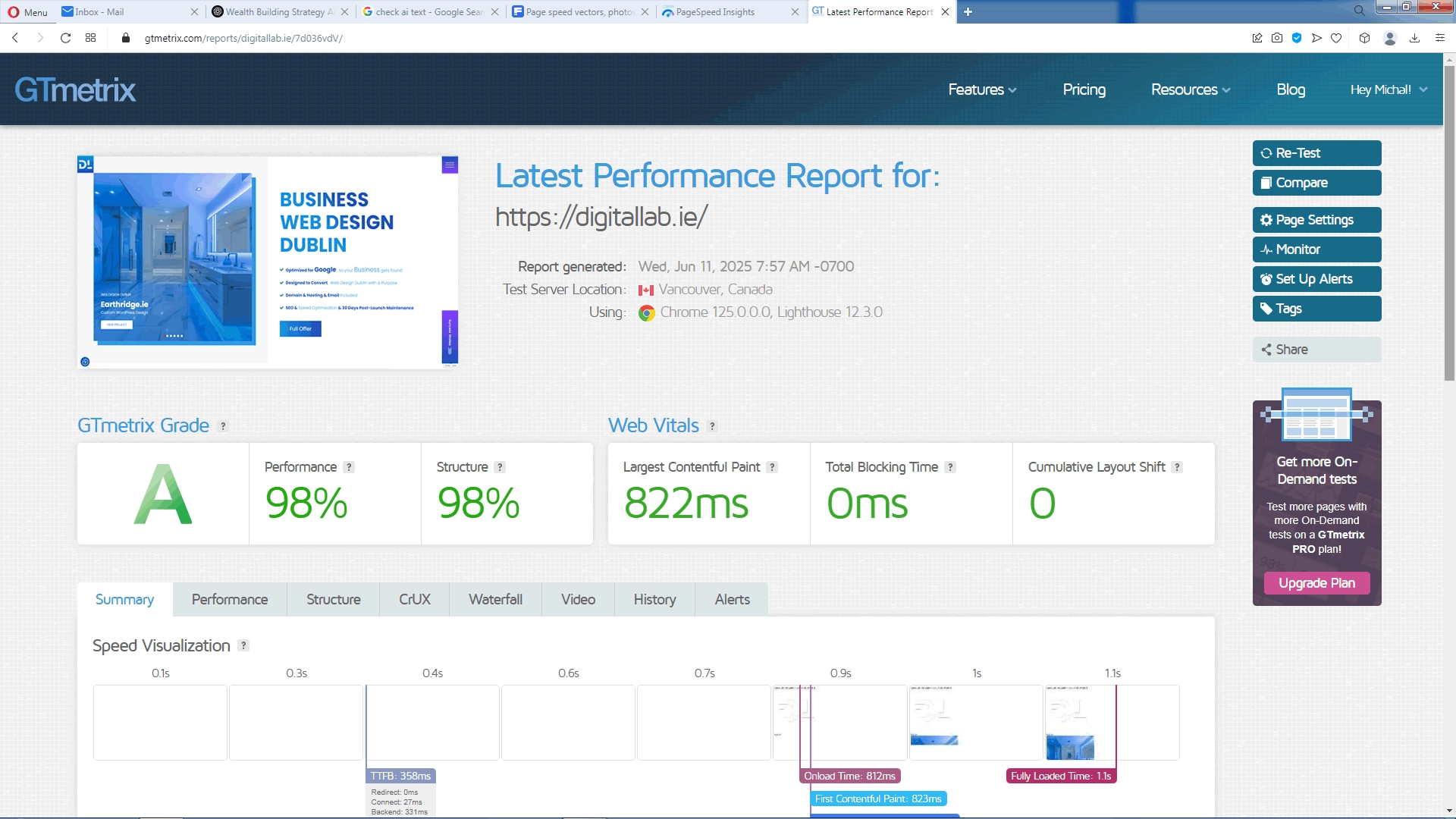This screenshot has height=819, width=1456.
Task: Click the Fully Loaded Time marker
Action: coord(1061,776)
